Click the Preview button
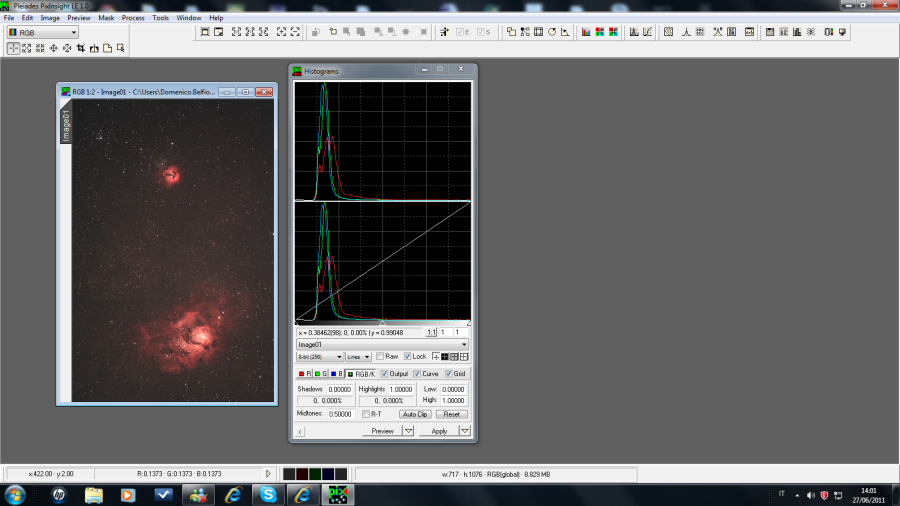This screenshot has height=506, width=900. (x=382, y=431)
